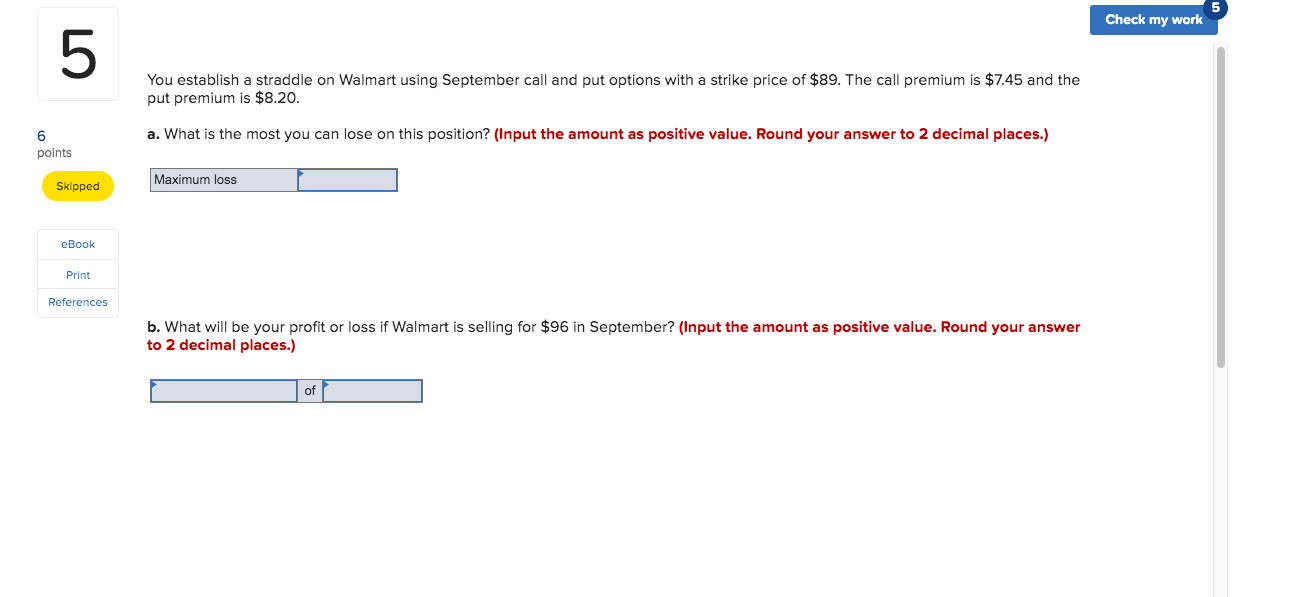Open the Print option
The height and width of the screenshot is (597, 1312).
(77, 274)
